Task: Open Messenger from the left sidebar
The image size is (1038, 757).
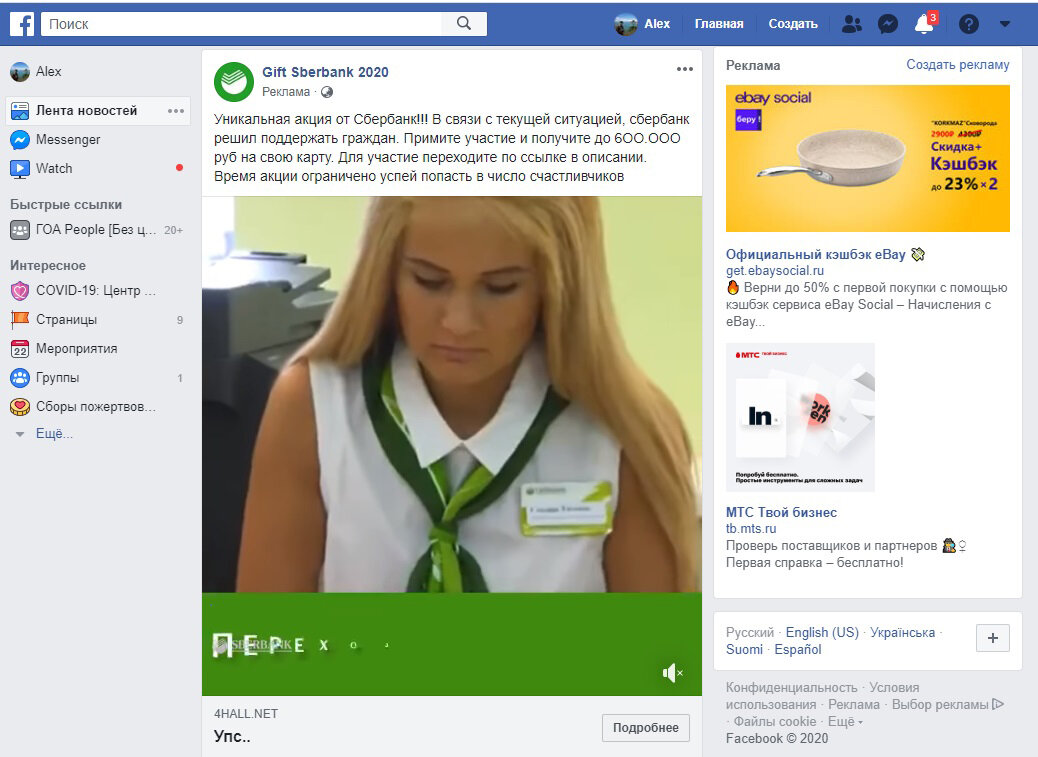Action: click(68, 140)
